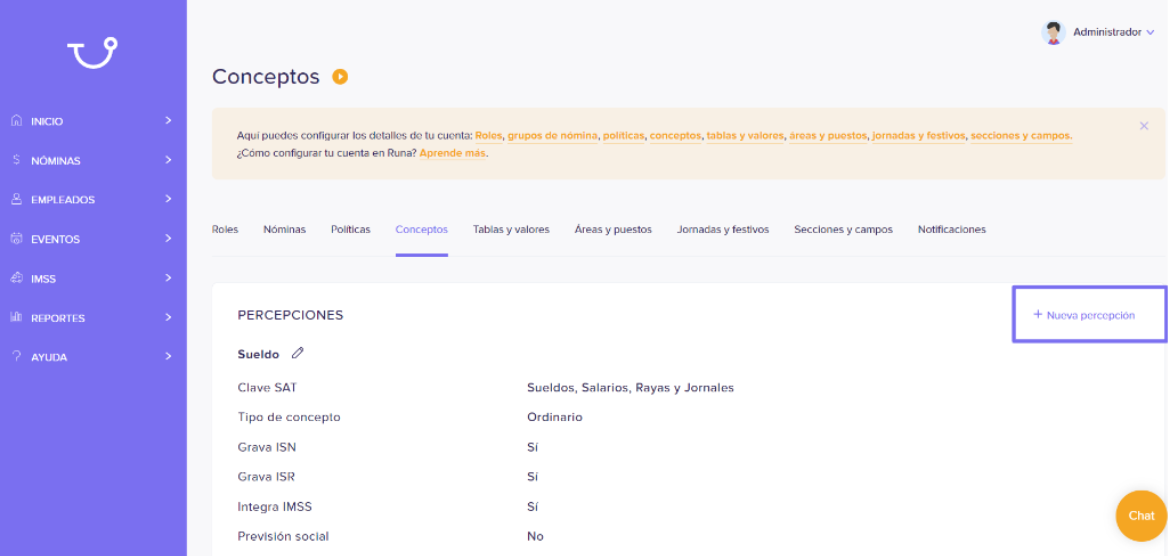Click the chart icon beside REPORTES
Image resolution: width=1176 pixels, height=556 pixels.
pyautogui.click(x=16, y=317)
